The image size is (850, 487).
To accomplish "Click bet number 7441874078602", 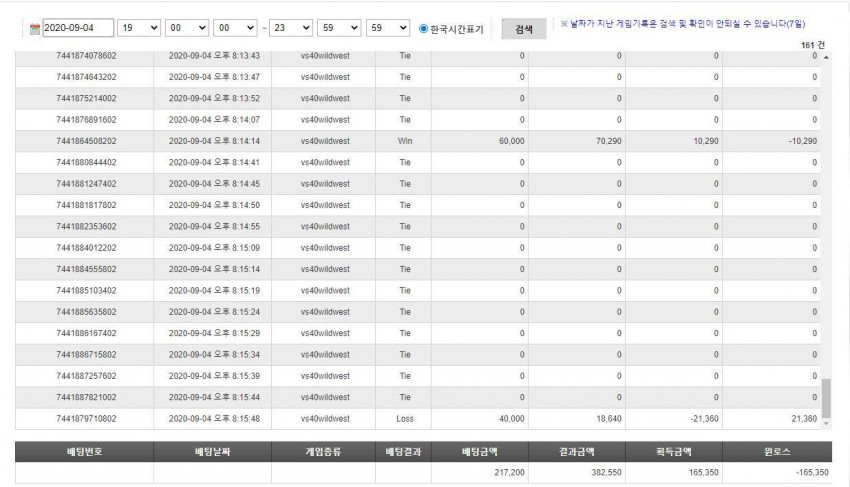I will point(86,56).
